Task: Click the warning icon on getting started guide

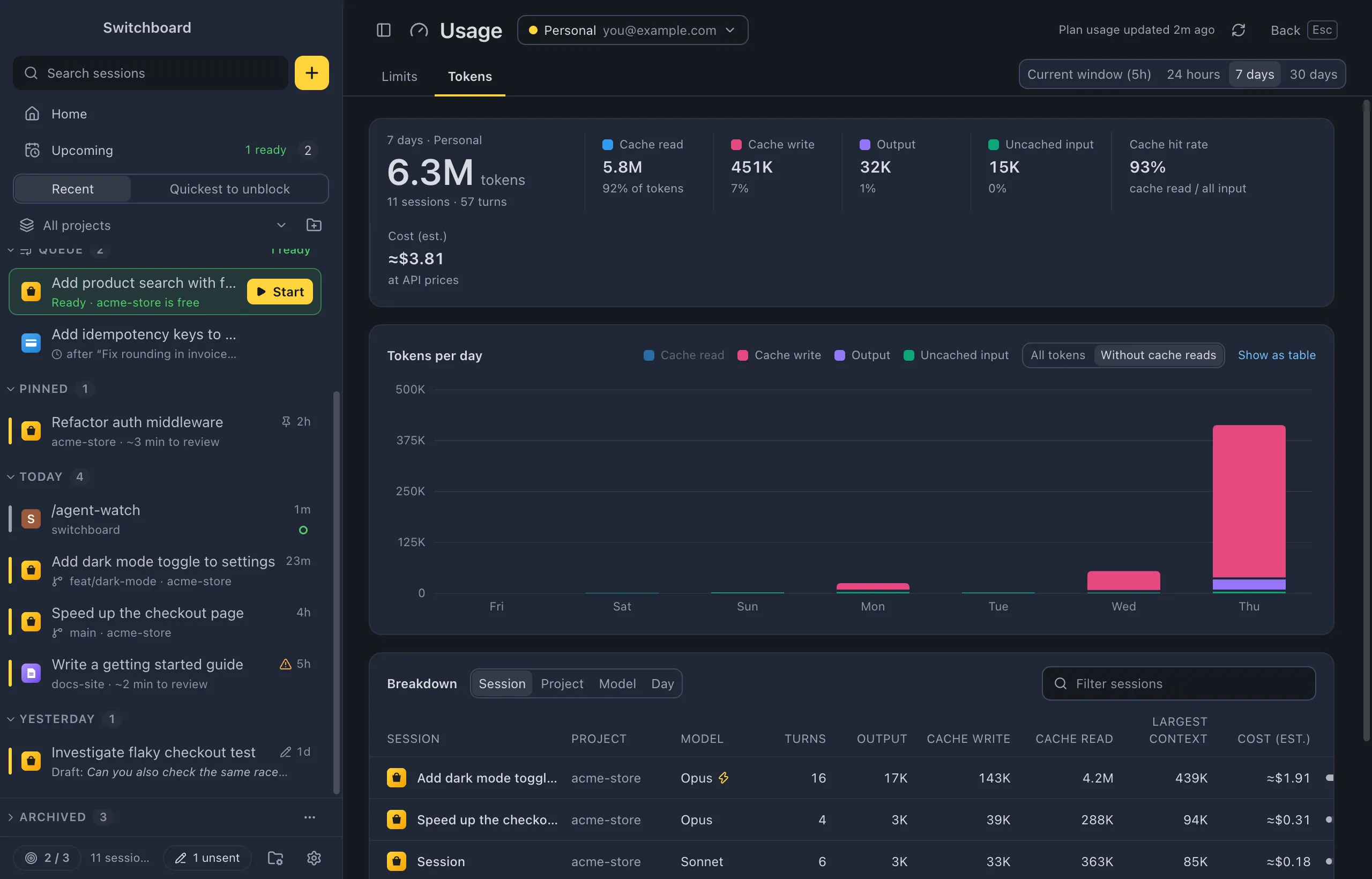Action: click(x=285, y=663)
